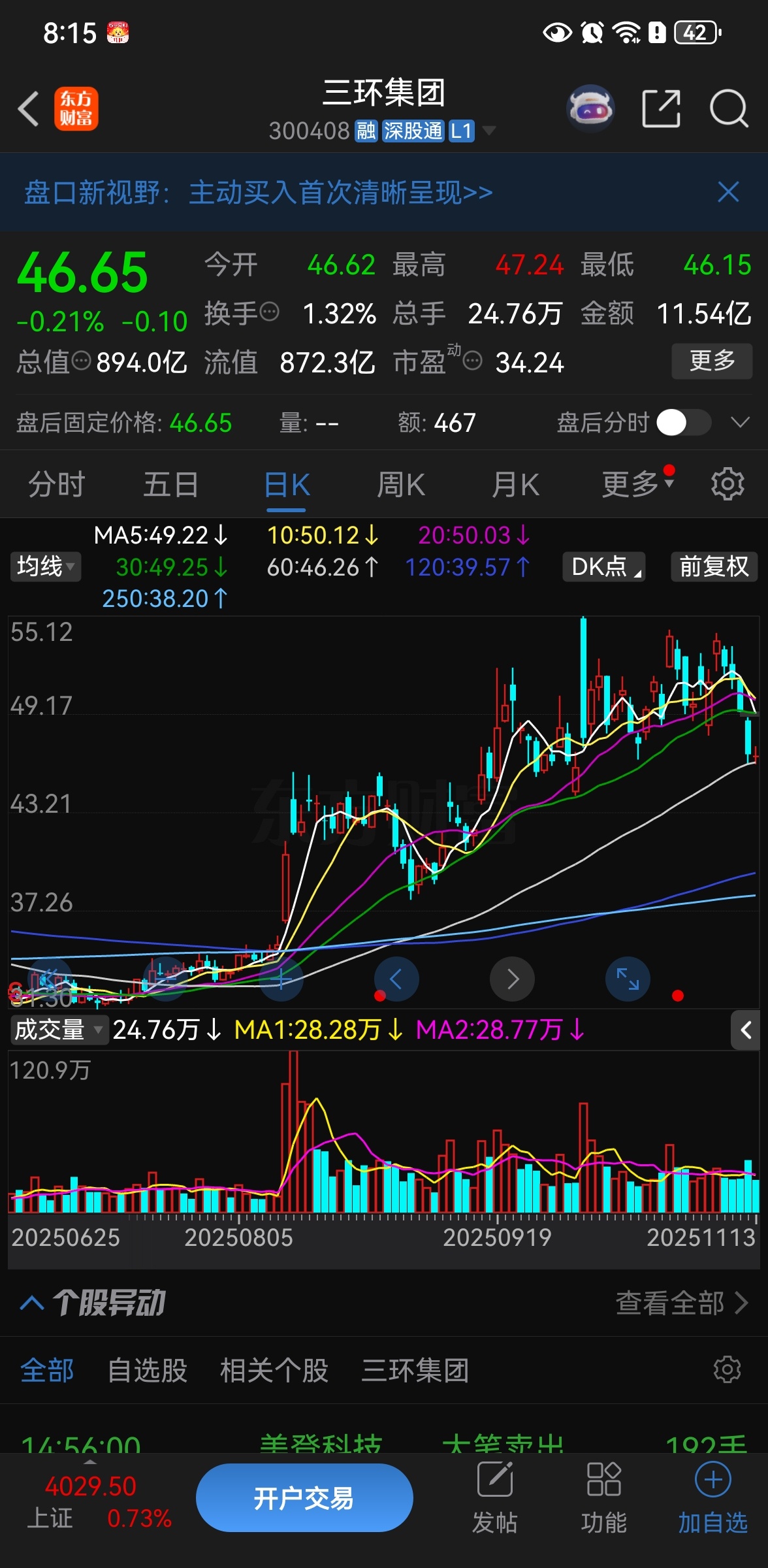The image size is (768, 1568).
Task: Tap MA 250:38.20 legend value
Action: click(x=165, y=598)
